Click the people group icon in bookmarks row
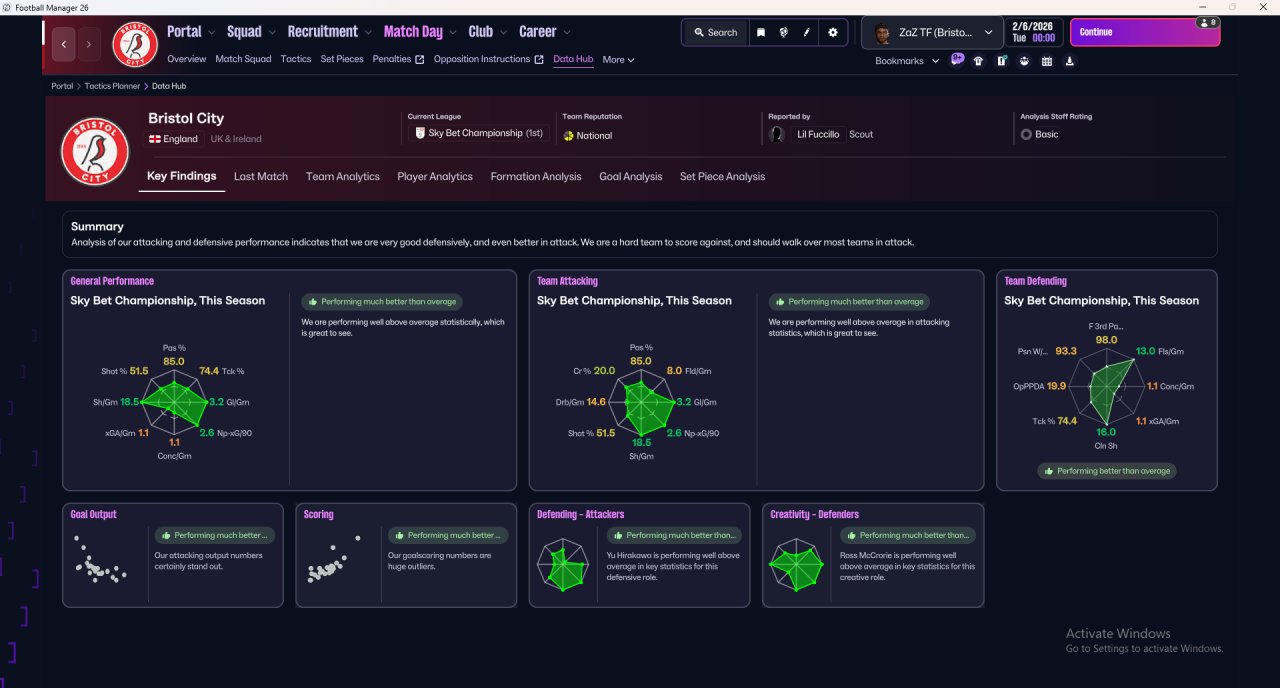The image size is (1280, 688). click(1024, 61)
